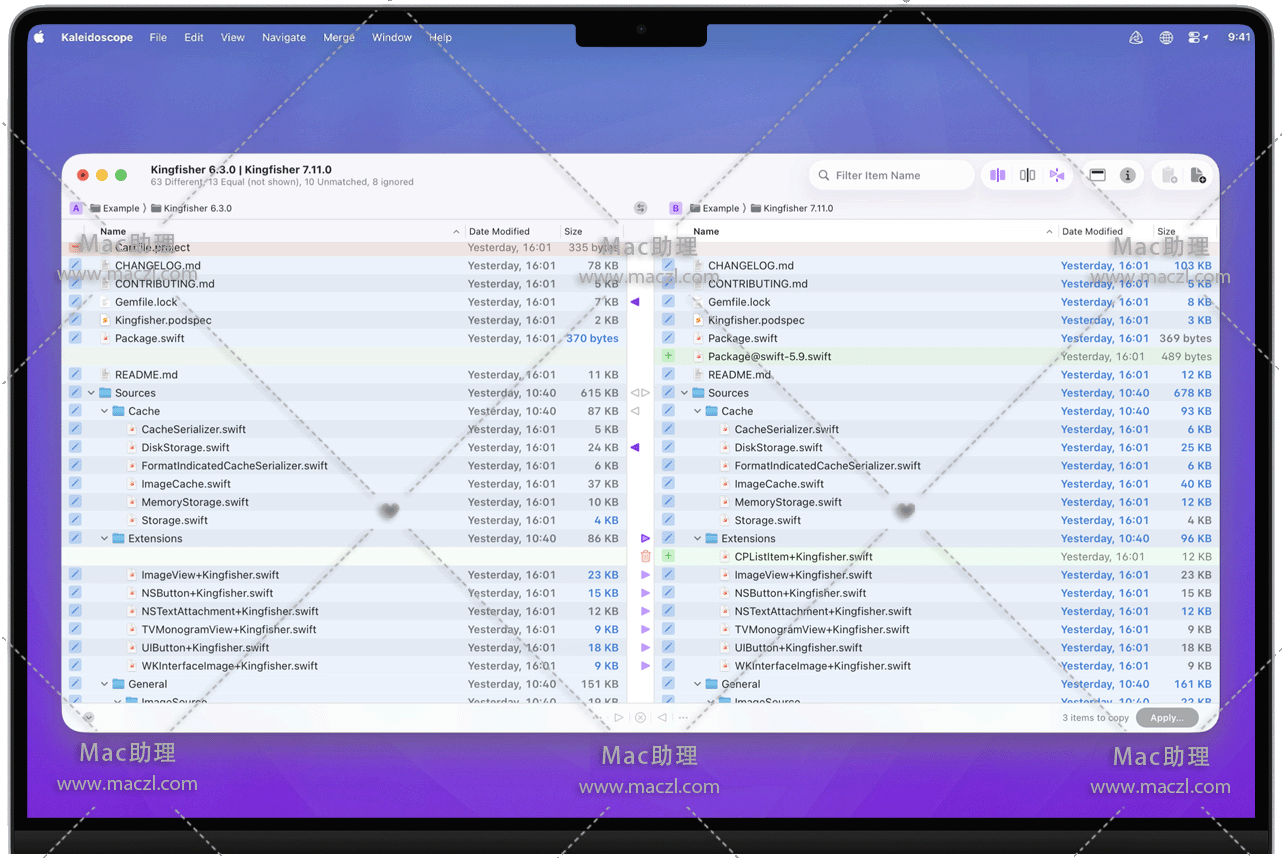The image size is (1282, 858).
Task: Click the trash icon beside CPListItem+Kingfisher.swift
Action: click(645, 557)
